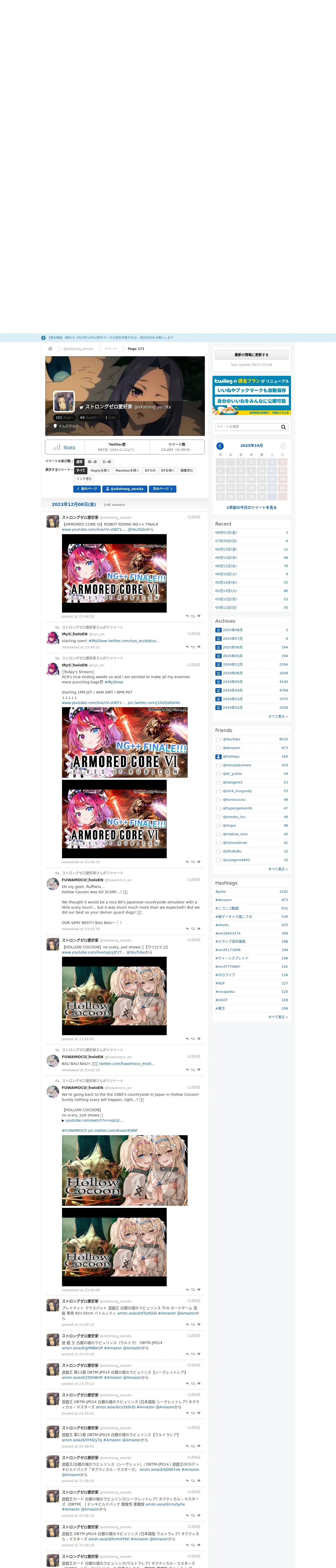The height and width of the screenshot is (1568, 336).
Task: Click the Twitter bird icon beside the profile name
Action: click(81, 407)
